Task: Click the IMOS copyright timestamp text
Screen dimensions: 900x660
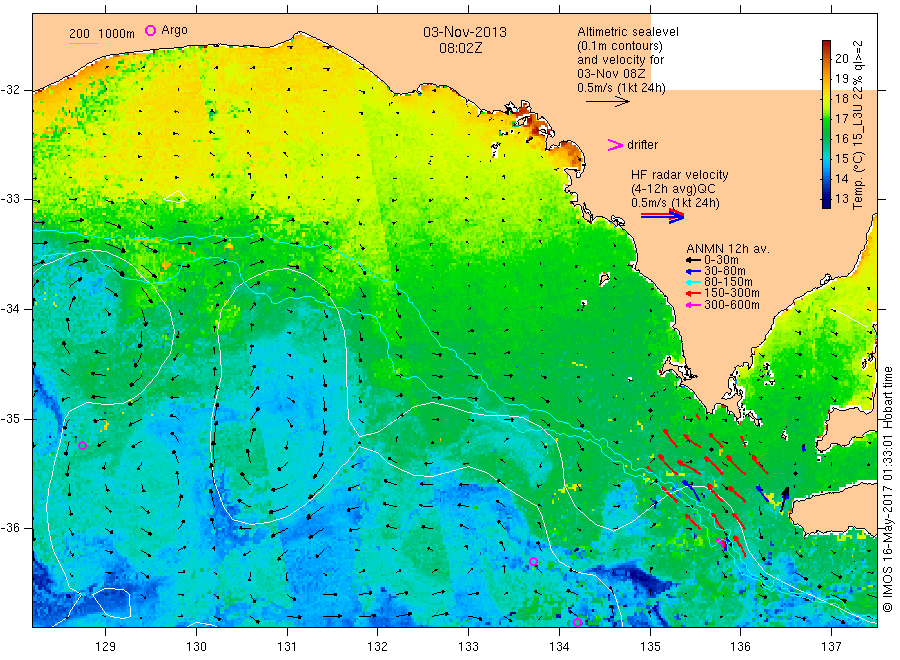Action: (887, 490)
